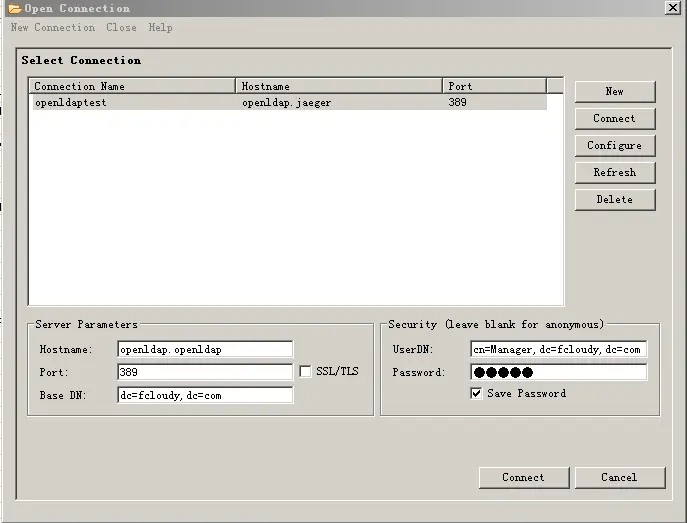The width and height of the screenshot is (687, 523).
Task: Uncheck the Save Password checkbox
Action: 476,393
